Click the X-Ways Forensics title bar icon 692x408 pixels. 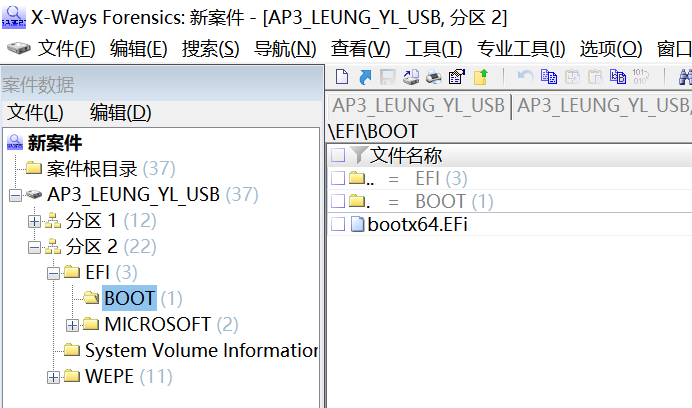point(14,18)
